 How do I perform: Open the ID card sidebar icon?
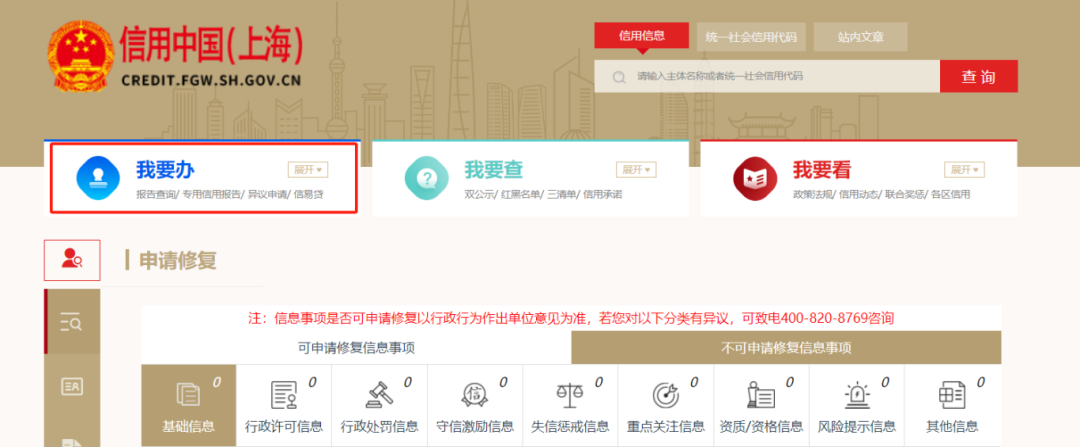pyautogui.click(x=72, y=387)
